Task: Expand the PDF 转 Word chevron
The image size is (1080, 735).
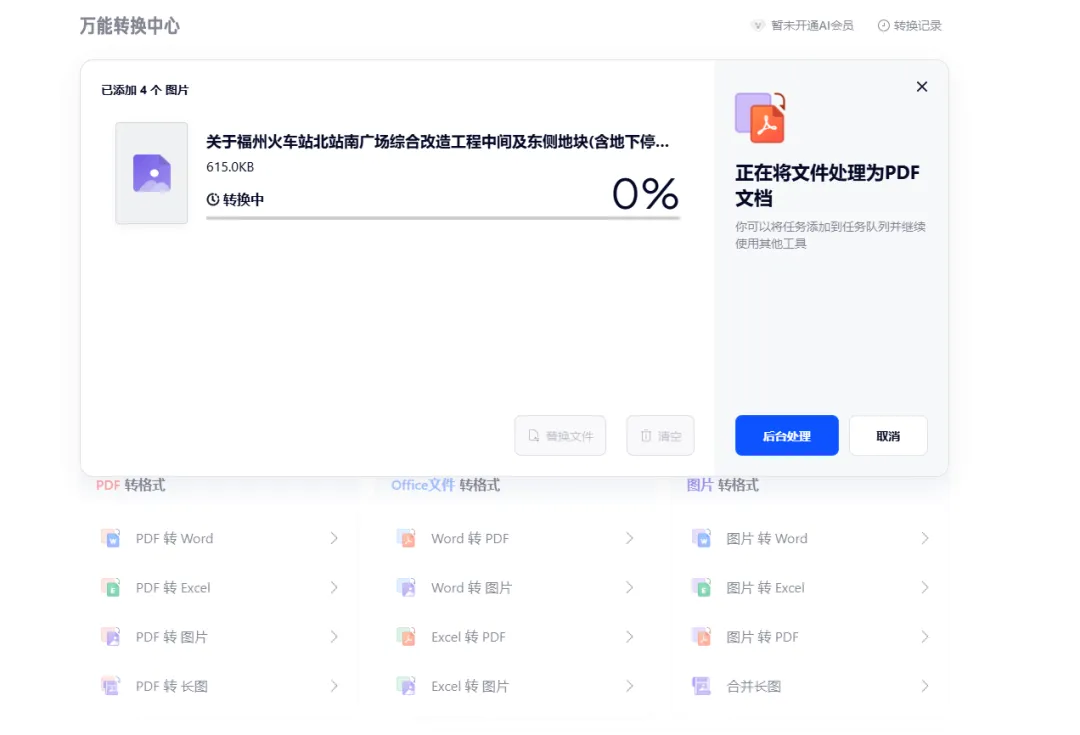Action: [x=334, y=538]
